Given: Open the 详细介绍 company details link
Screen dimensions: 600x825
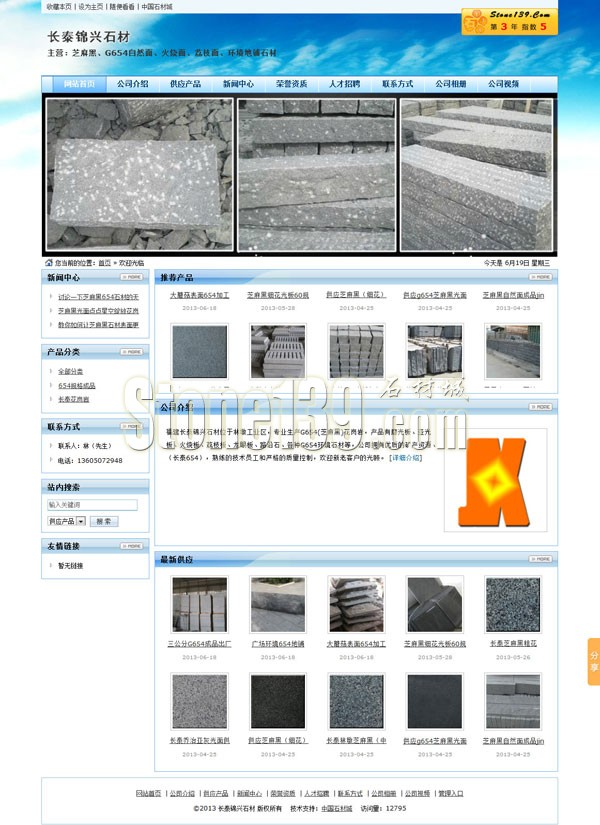Looking at the screenshot, I should (405, 458).
